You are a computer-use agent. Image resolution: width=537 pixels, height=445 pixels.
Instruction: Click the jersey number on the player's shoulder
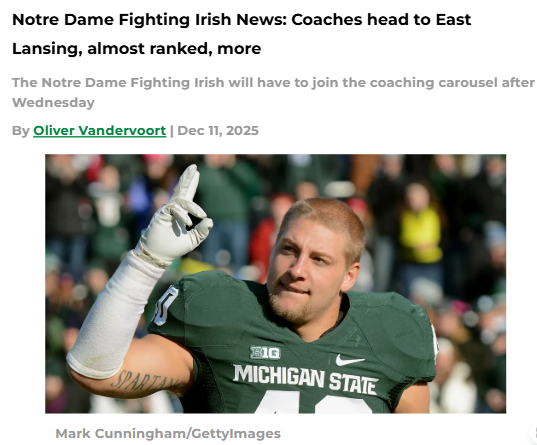(x=165, y=306)
